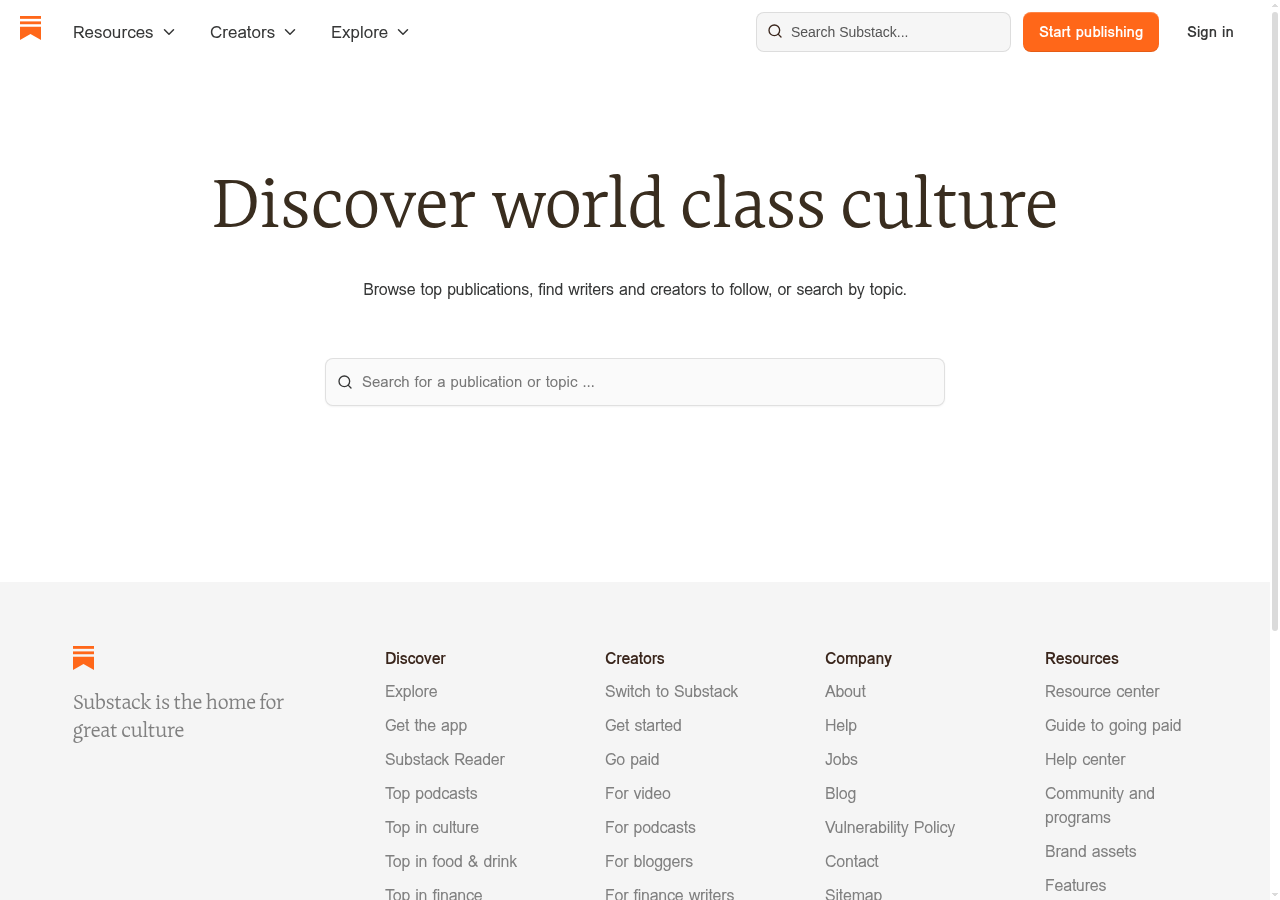Click Get started under Creators
The height and width of the screenshot is (900, 1280).
tap(643, 725)
